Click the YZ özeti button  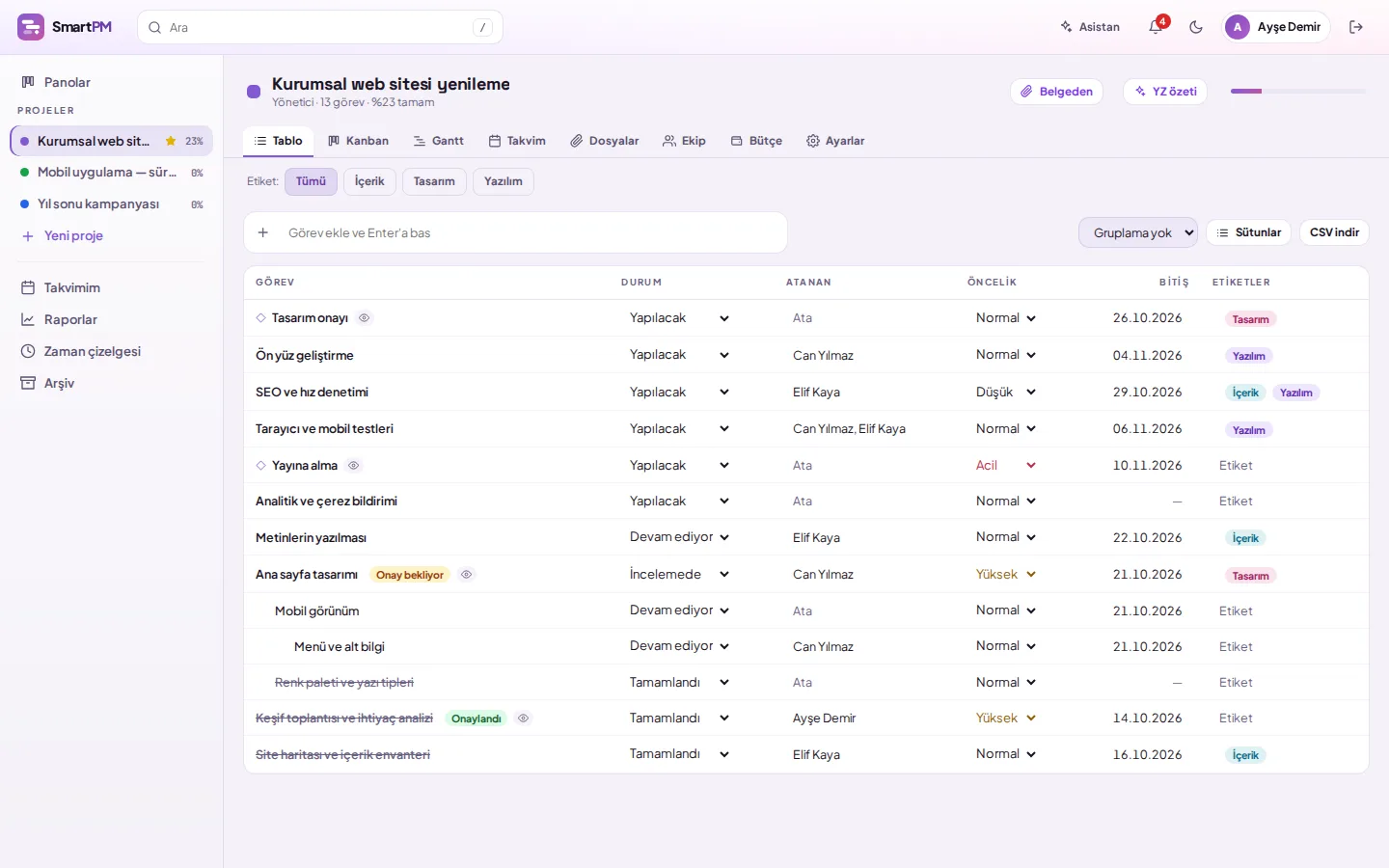pyautogui.click(x=1165, y=92)
